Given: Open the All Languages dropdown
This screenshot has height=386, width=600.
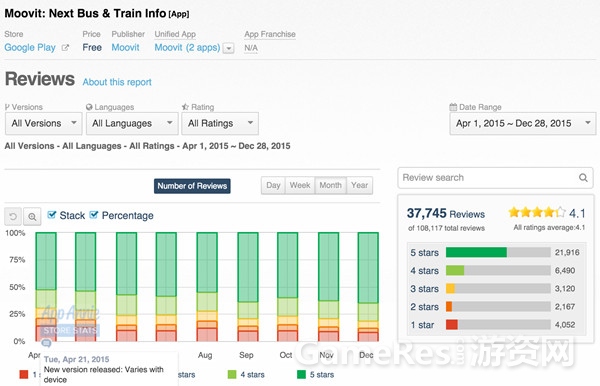Looking at the screenshot, I should pos(132,124).
